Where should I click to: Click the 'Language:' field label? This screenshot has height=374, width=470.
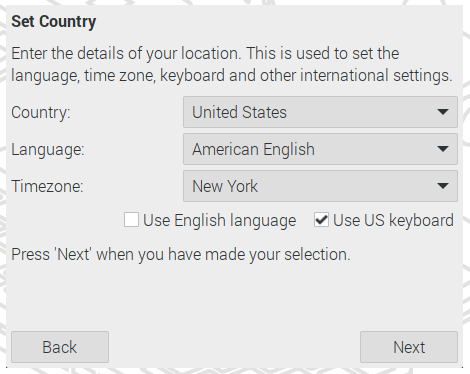tap(48, 149)
